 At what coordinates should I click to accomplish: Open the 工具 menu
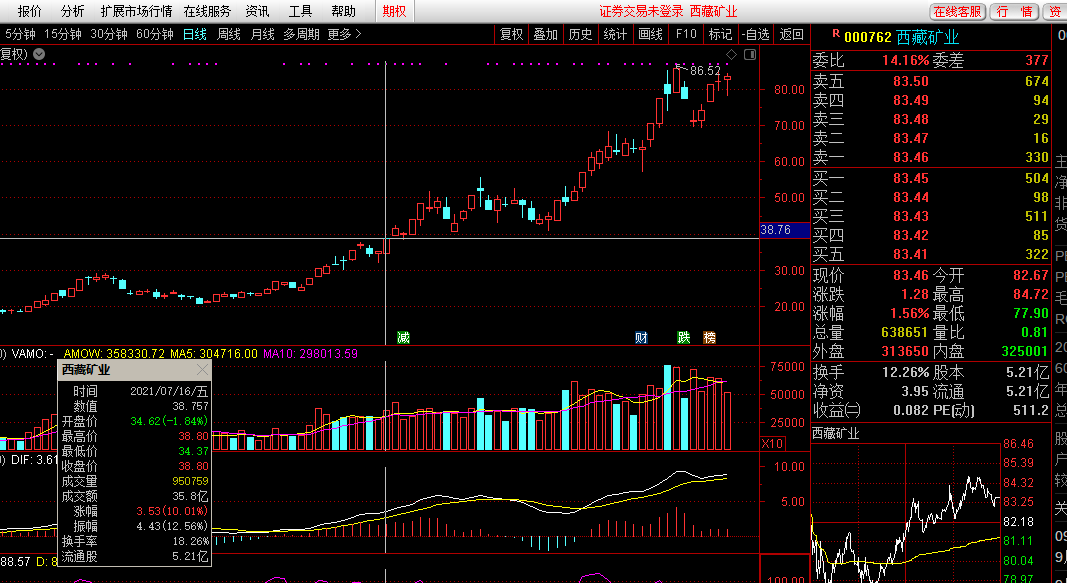click(300, 12)
